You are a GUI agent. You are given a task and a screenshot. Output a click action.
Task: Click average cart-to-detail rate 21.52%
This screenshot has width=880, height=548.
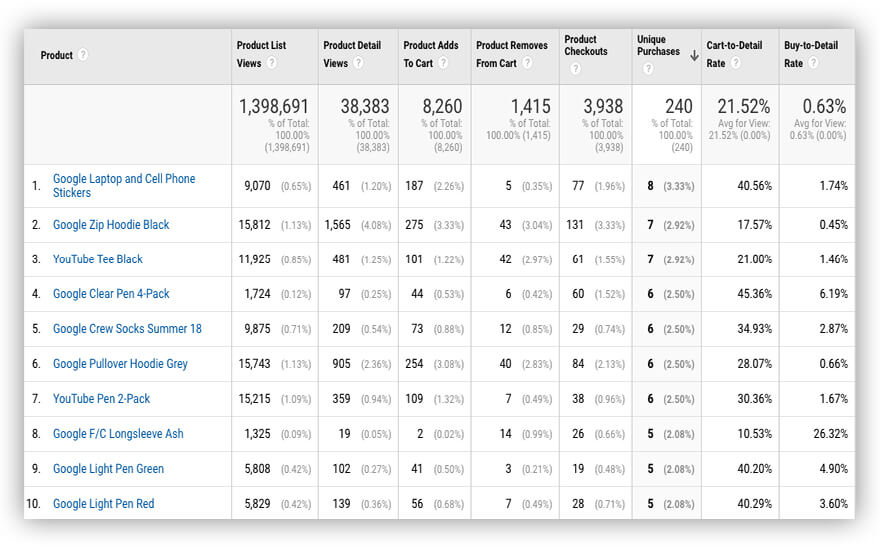pos(744,106)
